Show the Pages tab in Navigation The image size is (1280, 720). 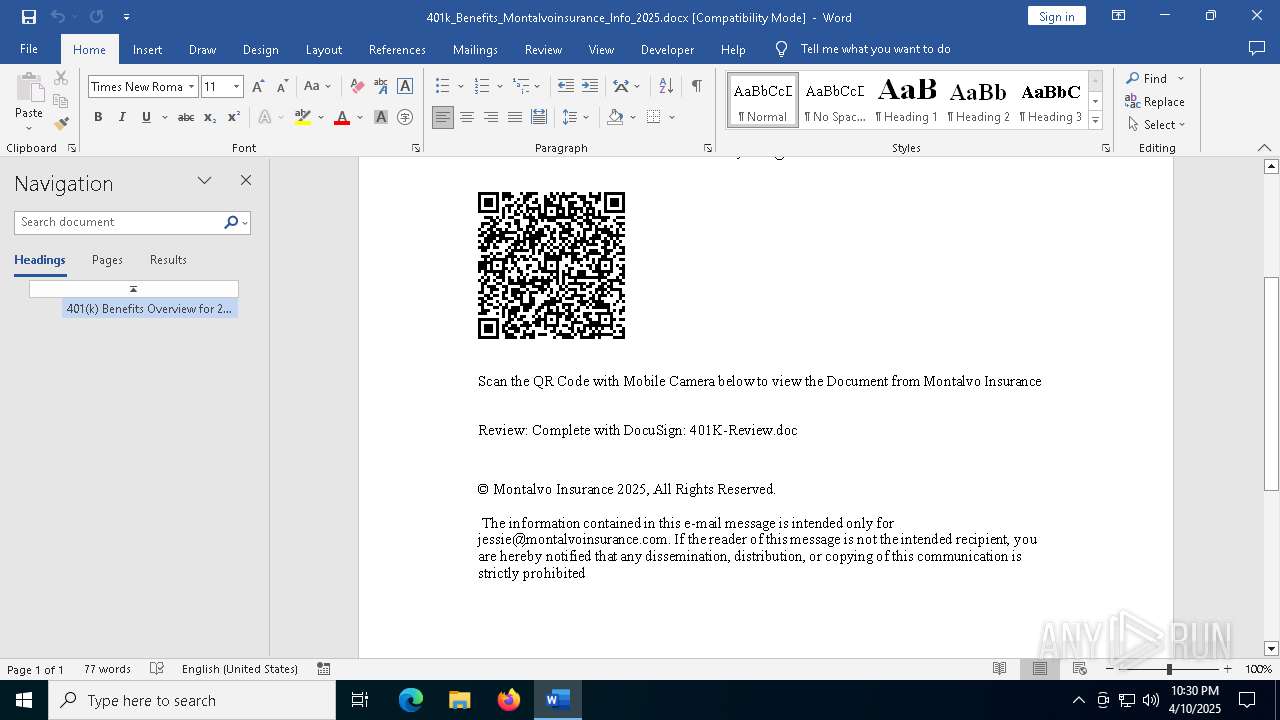(107, 260)
